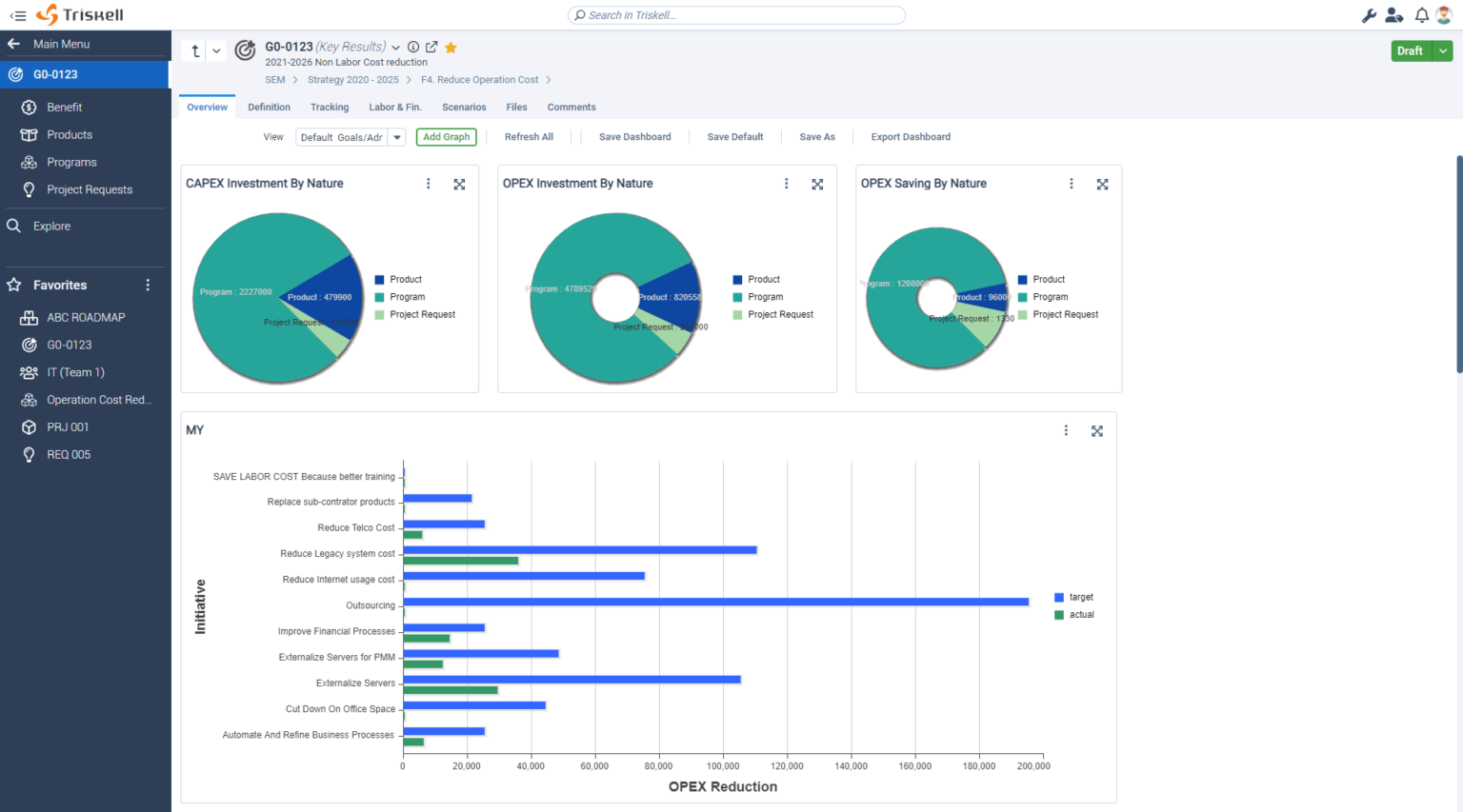The image size is (1463, 812).
Task: Open the user avatar profile
Action: tap(1444, 15)
